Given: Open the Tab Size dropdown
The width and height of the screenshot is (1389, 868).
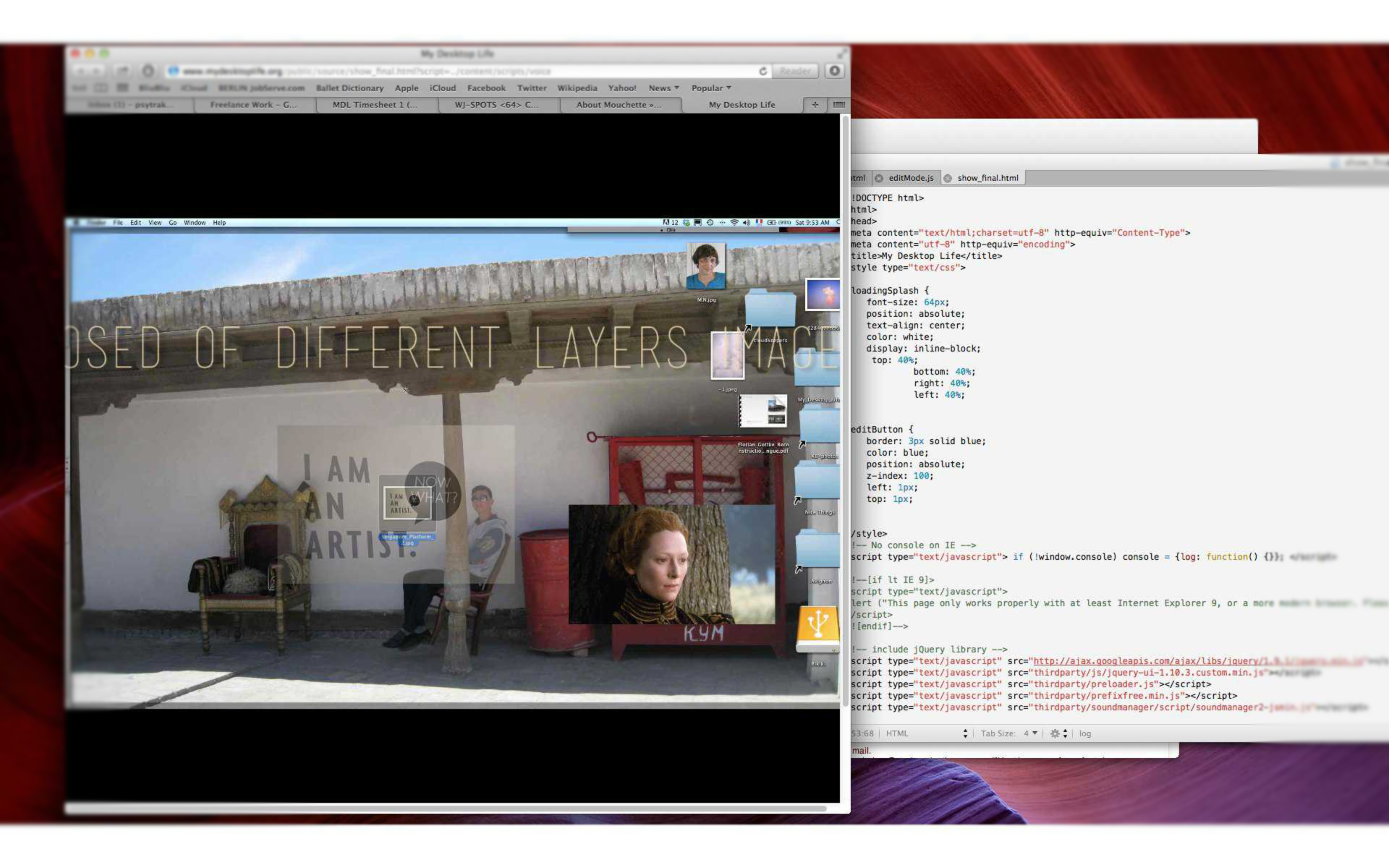Looking at the screenshot, I should (x=1009, y=733).
